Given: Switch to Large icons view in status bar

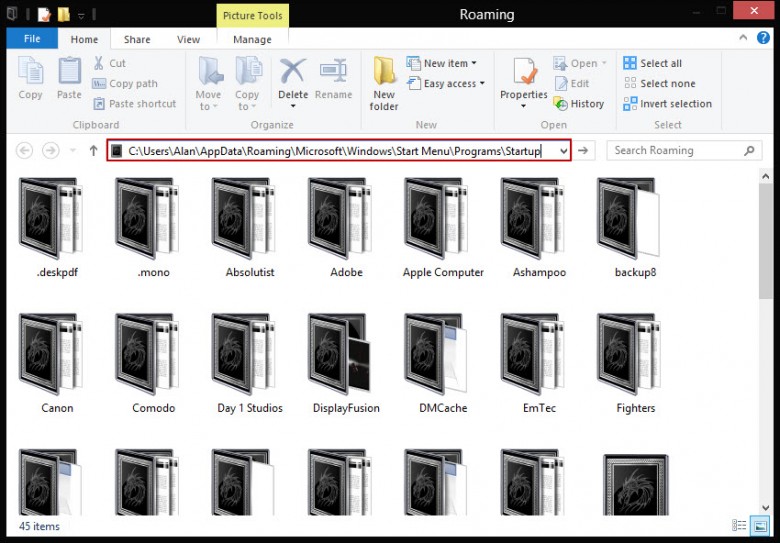Looking at the screenshot, I should 760,525.
